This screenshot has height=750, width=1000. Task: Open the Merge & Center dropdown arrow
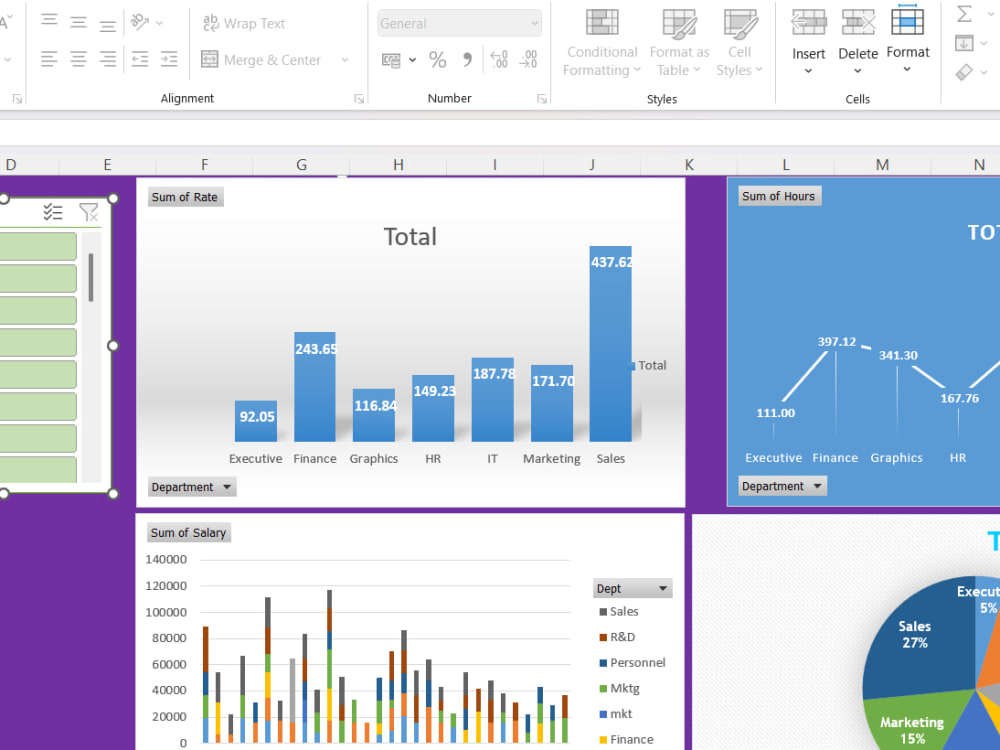[x=345, y=60]
